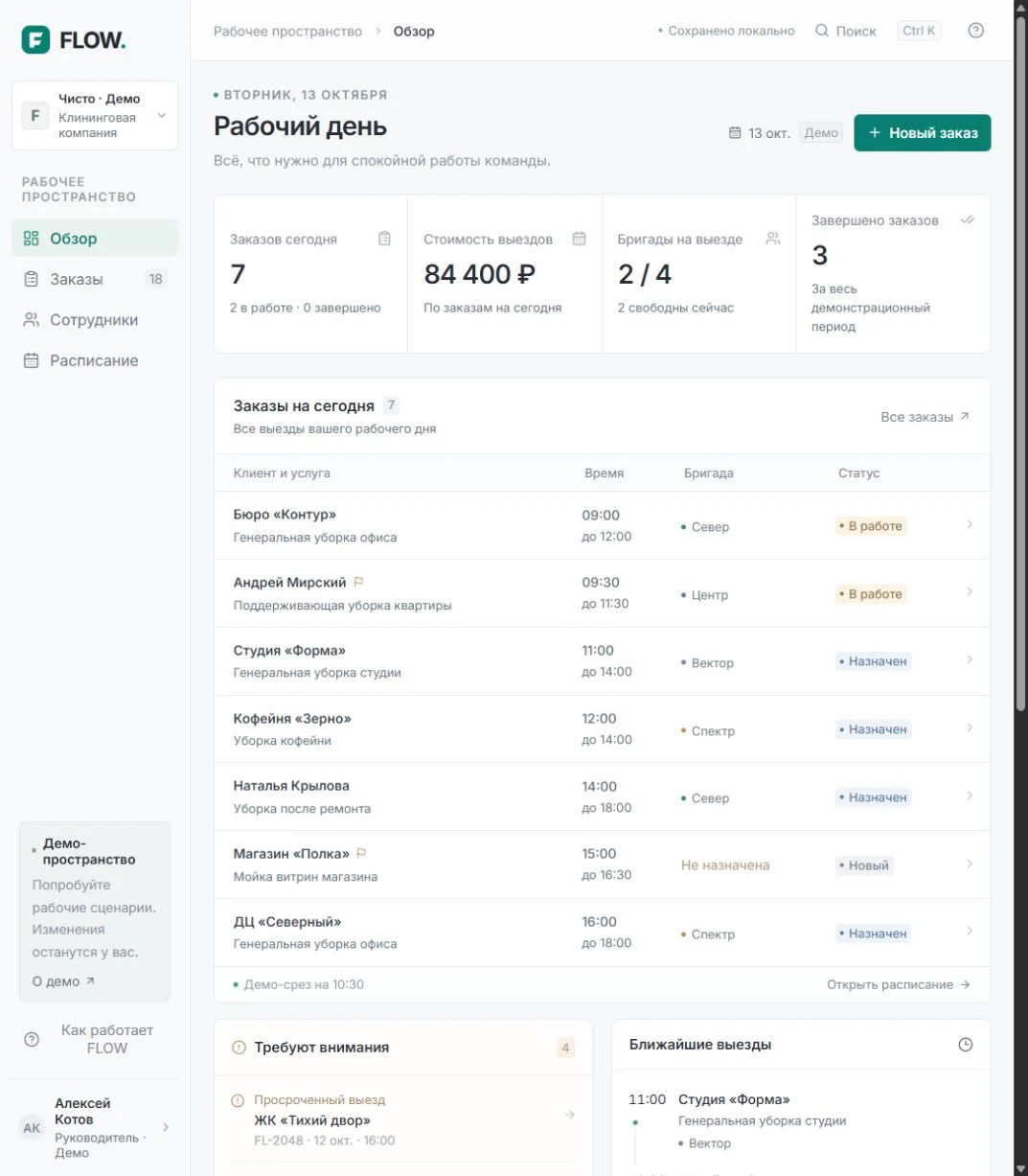Viewport: 1028px width, 1176px height.
Task: Click the В работе status of Бюро «Контур»
Action: point(870,526)
